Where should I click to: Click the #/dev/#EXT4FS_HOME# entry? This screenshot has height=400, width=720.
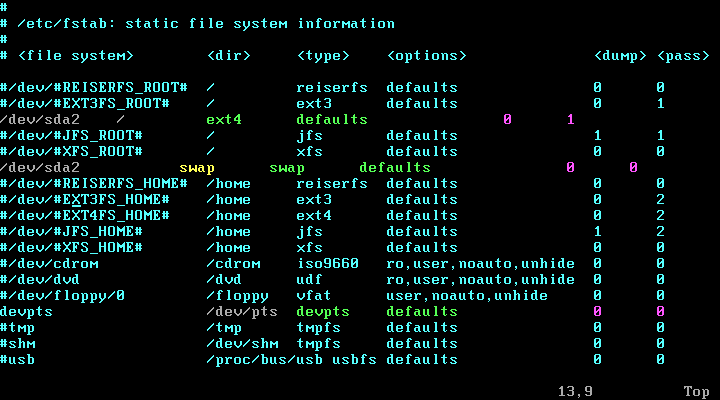[85, 216]
